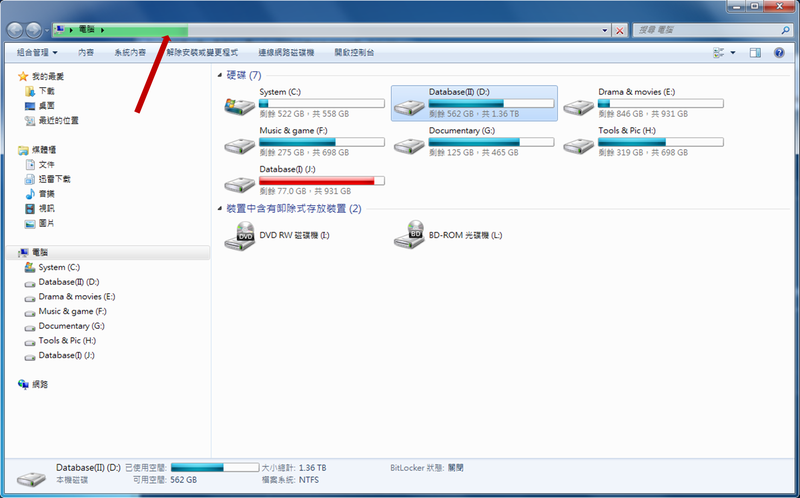Open the 組合管理 dropdown menu
Image resolution: width=800 pixels, height=498 pixels.
click(37, 53)
